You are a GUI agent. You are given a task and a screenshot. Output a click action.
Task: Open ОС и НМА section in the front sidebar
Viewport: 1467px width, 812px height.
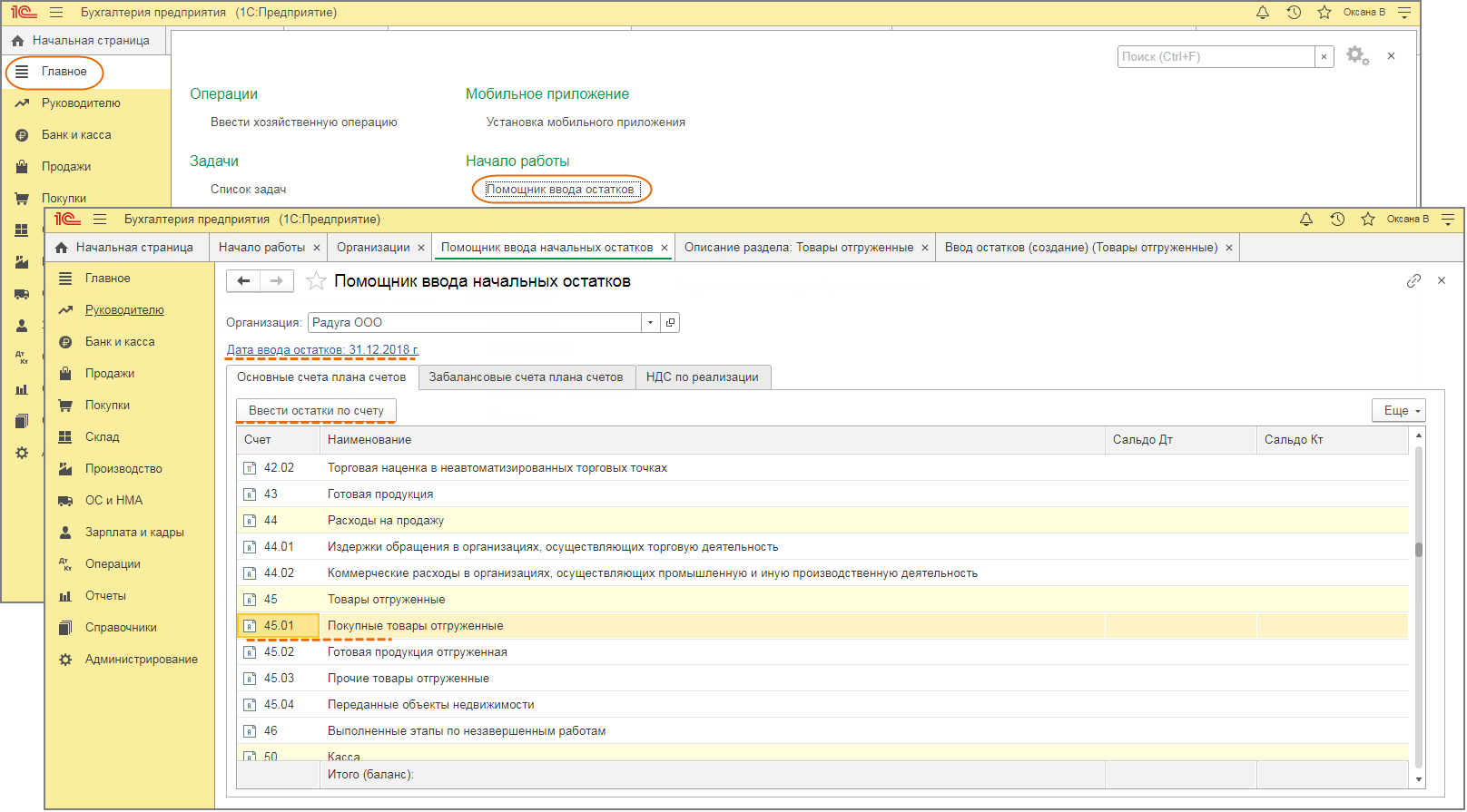[113, 501]
